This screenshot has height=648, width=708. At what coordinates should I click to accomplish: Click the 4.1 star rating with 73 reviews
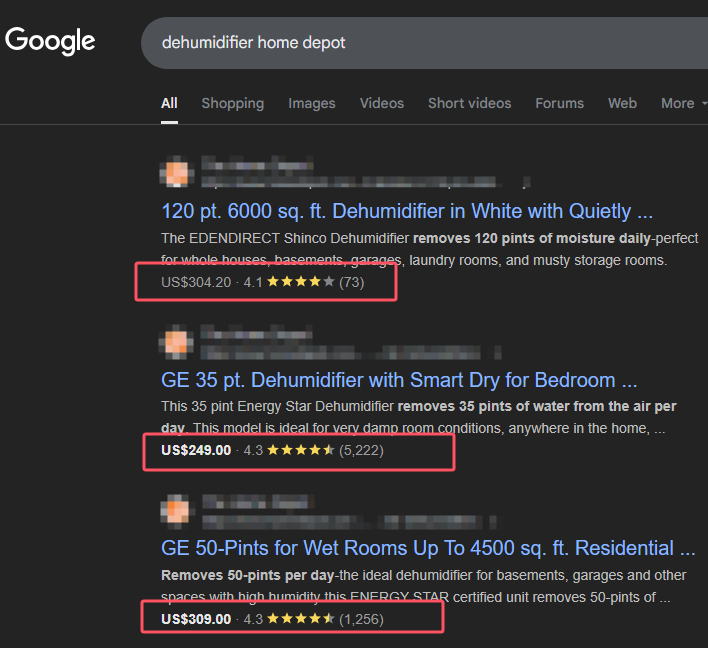tap(304, 282)
